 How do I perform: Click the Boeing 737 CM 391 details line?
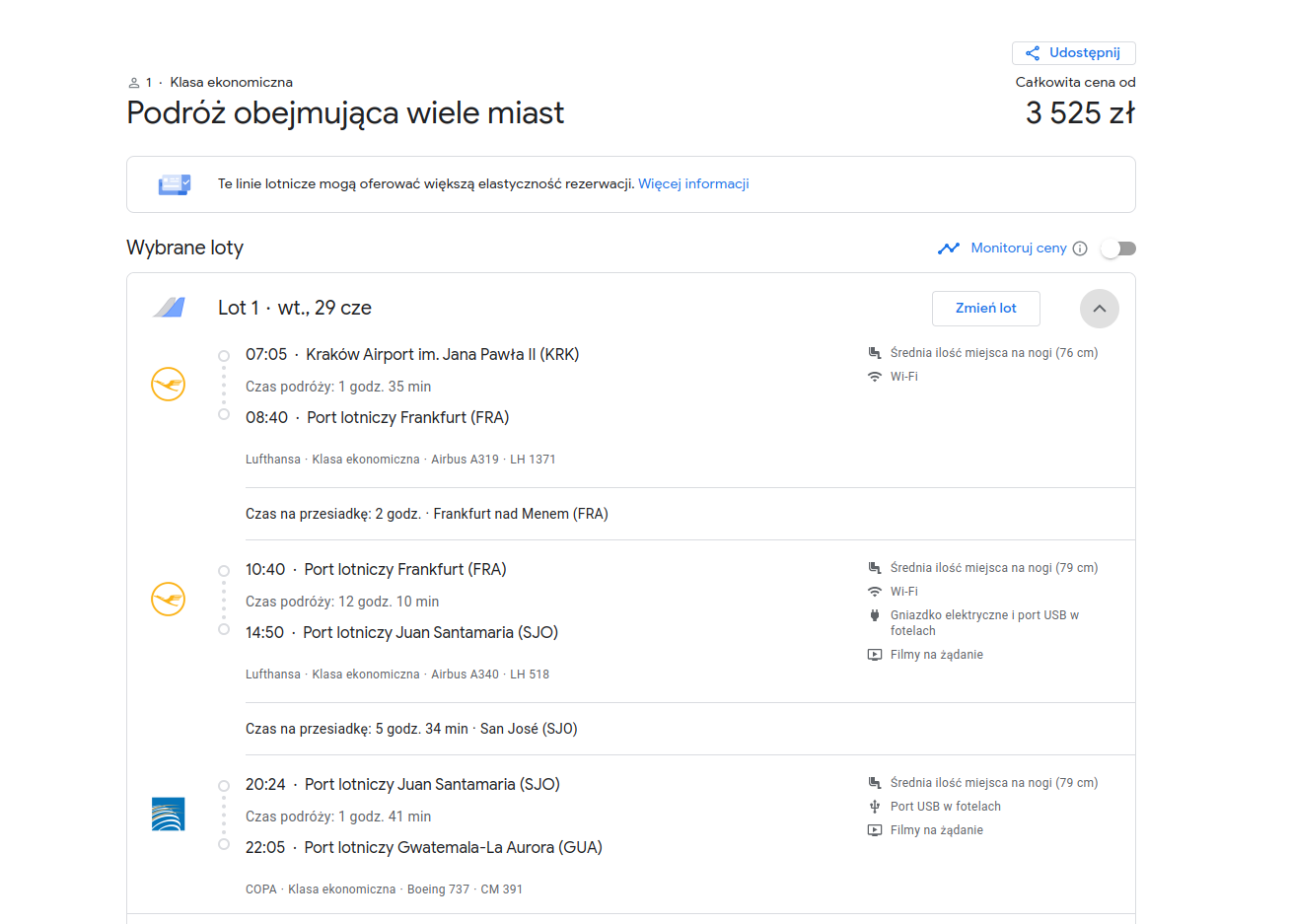pos(384,889)
